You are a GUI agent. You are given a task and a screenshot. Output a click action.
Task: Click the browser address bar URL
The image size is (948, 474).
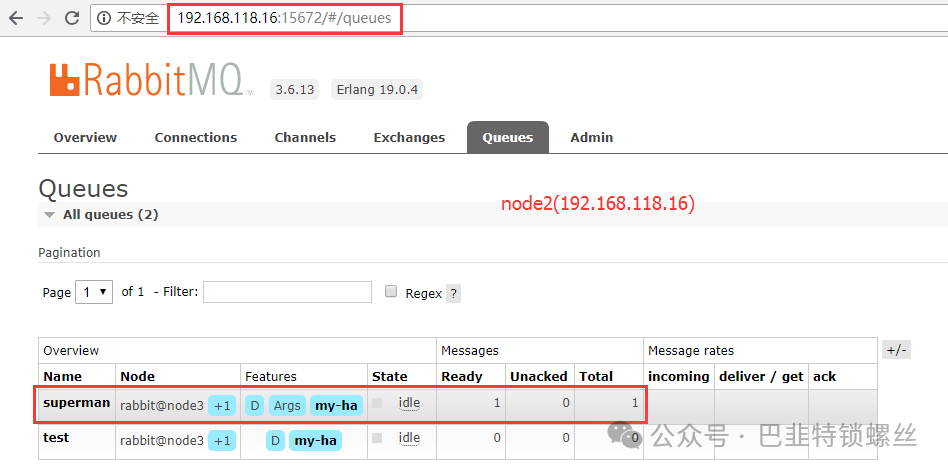pyautogui.click(x=284, y=18)
